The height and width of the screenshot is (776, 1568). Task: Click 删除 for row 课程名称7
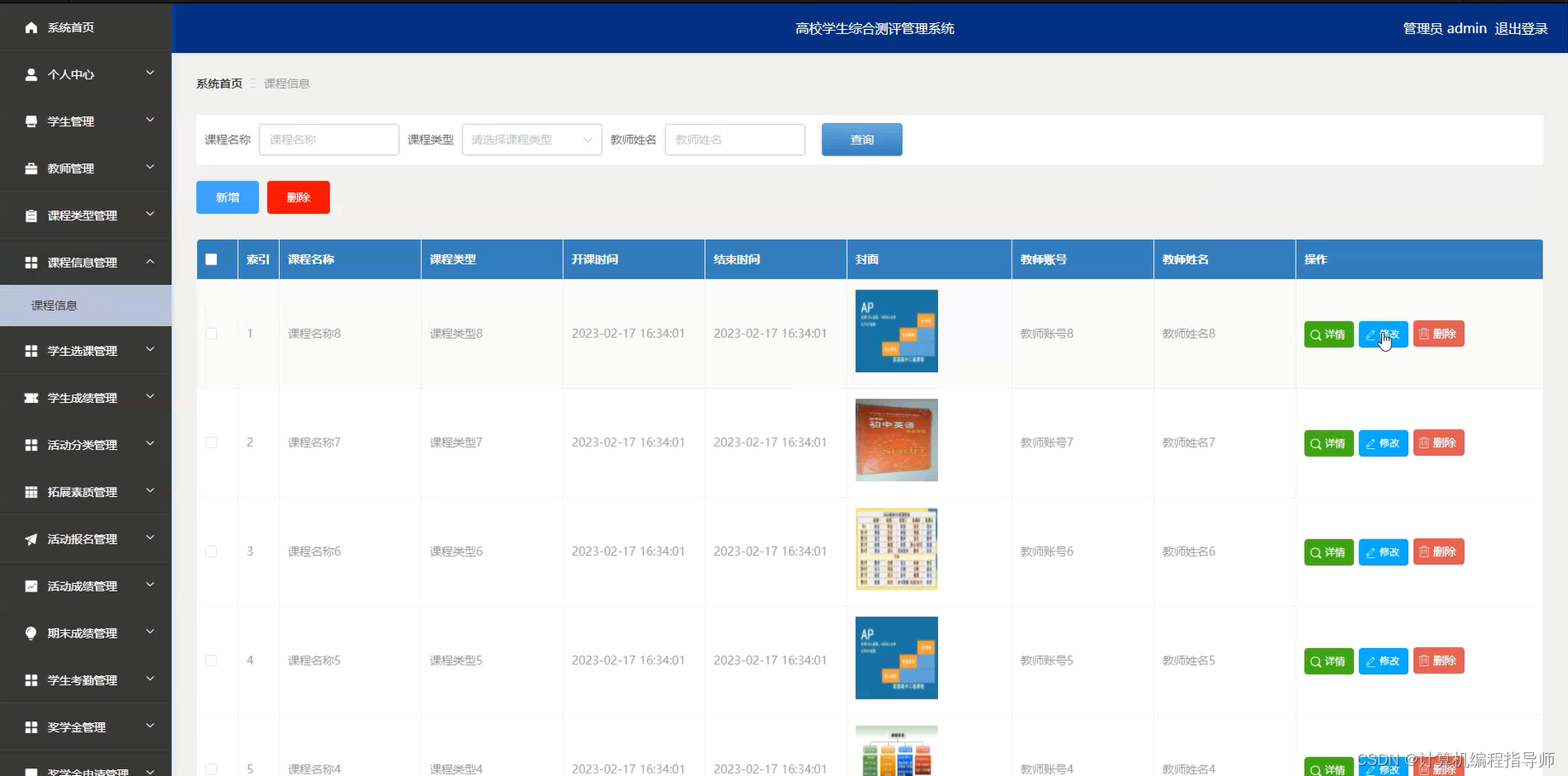[1438, 443]
